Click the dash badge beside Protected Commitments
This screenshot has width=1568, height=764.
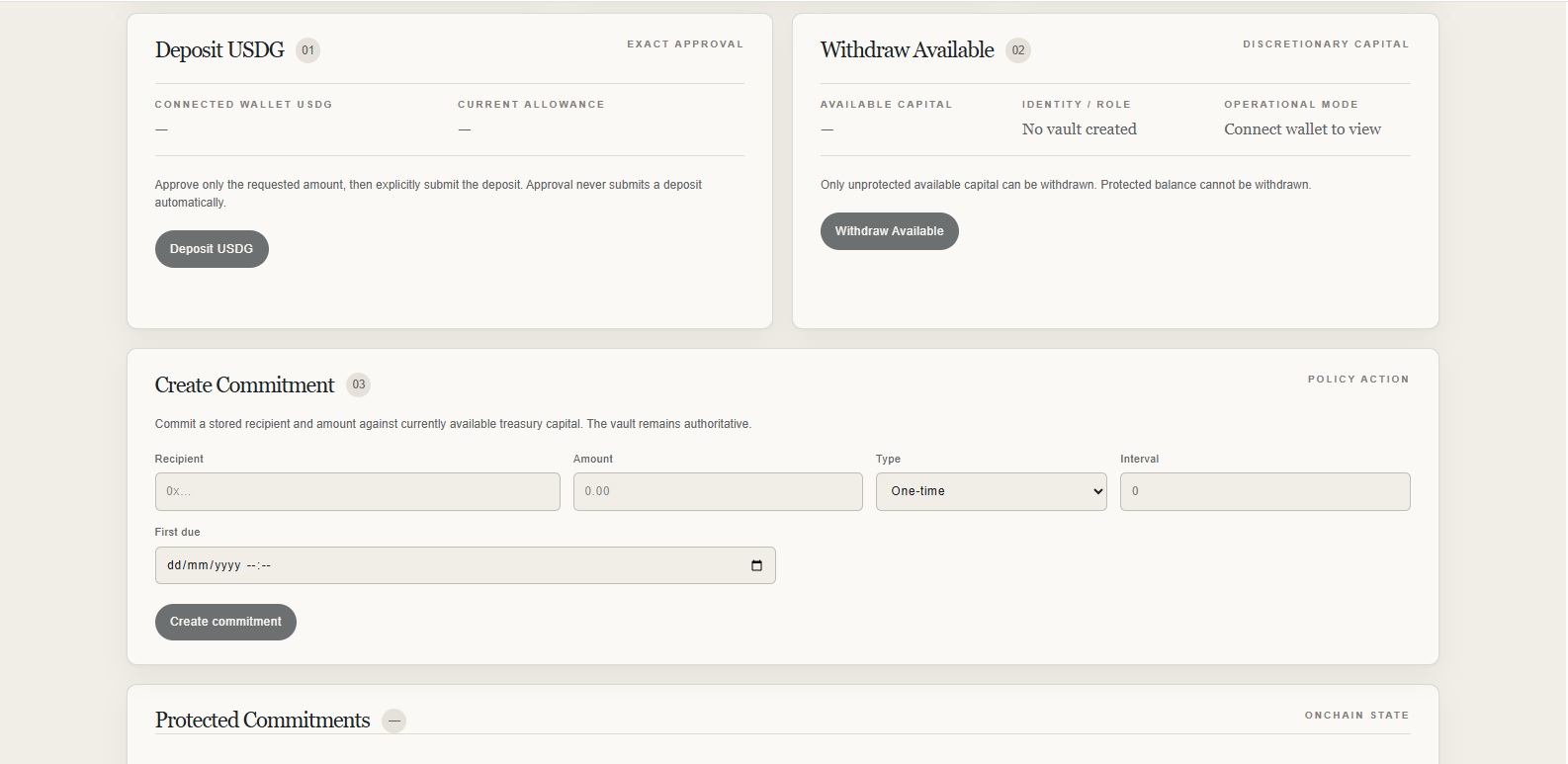(394, 721)
